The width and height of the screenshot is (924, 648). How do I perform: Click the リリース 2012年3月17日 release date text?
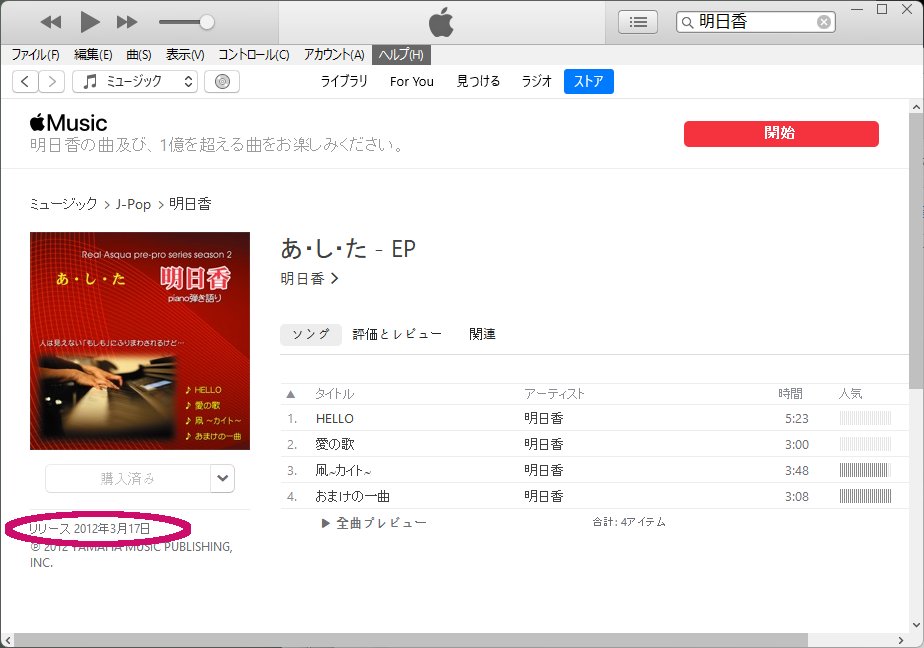click(90, 529)
